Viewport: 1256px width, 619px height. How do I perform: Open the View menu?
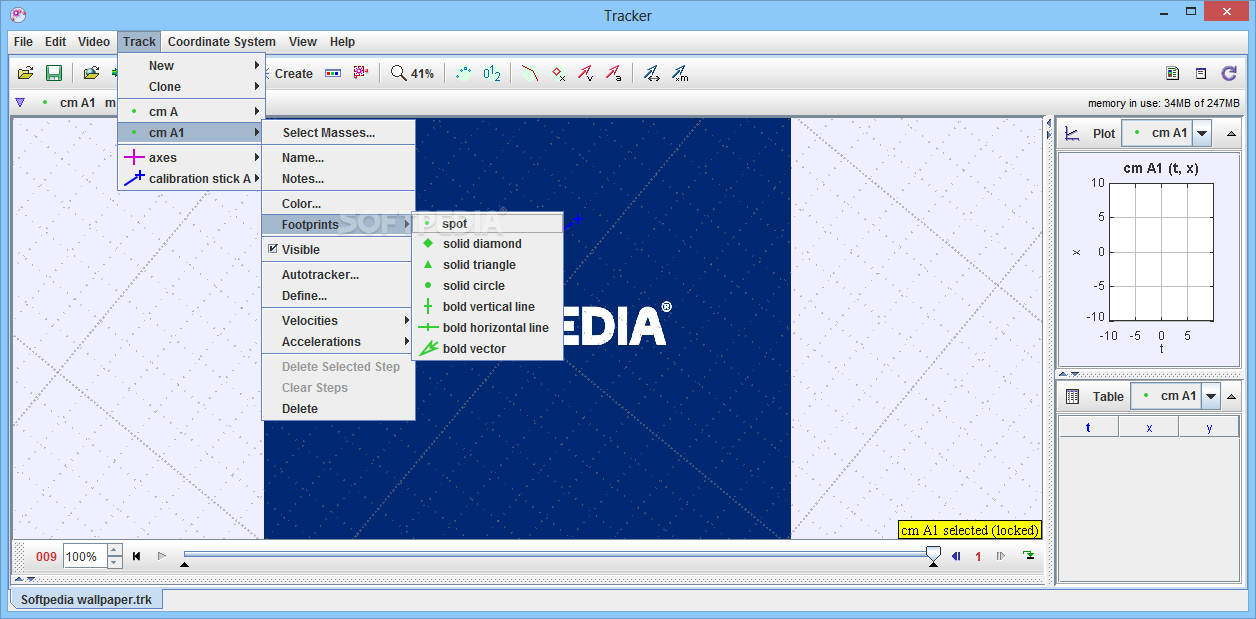(303, 42)
